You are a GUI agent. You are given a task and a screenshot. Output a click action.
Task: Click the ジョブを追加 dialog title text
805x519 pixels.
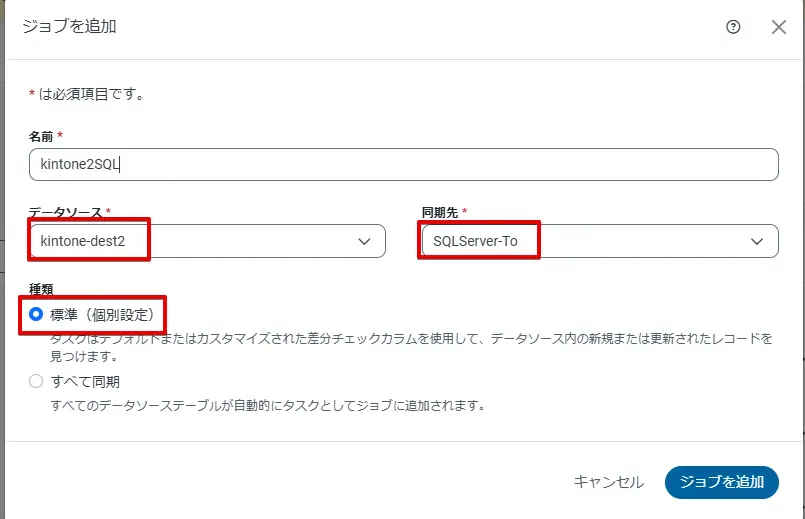click(x=70, y=27)
